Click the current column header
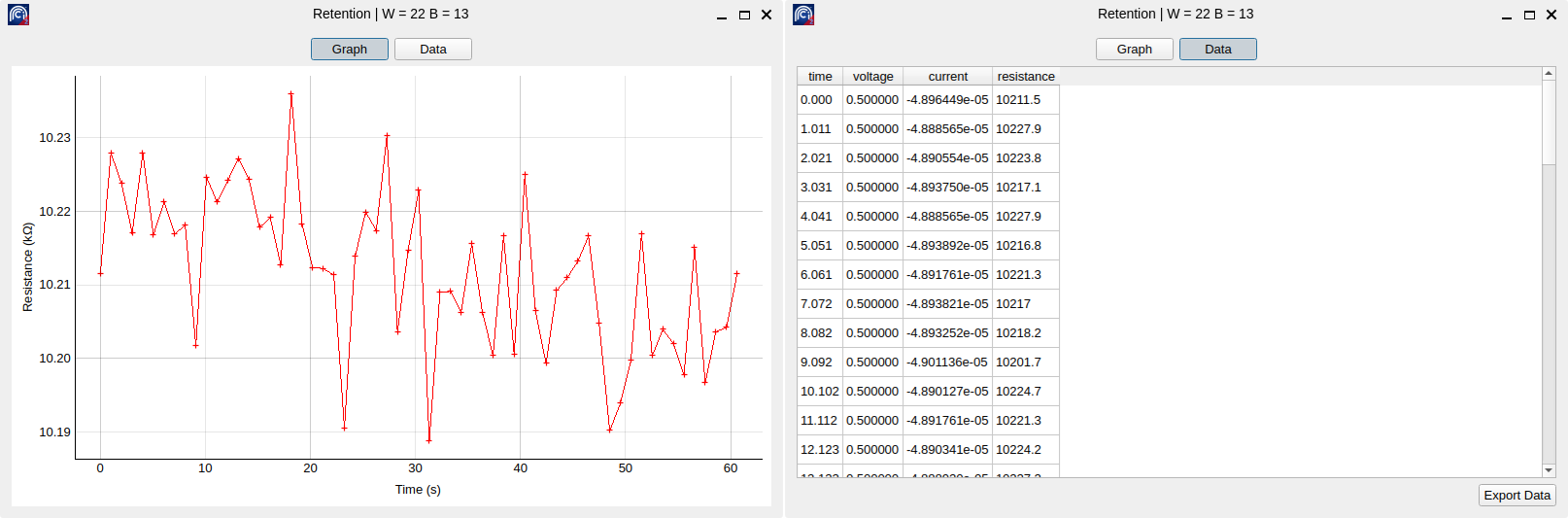Viewport: 1568px width, 518px height. [947, 77]
